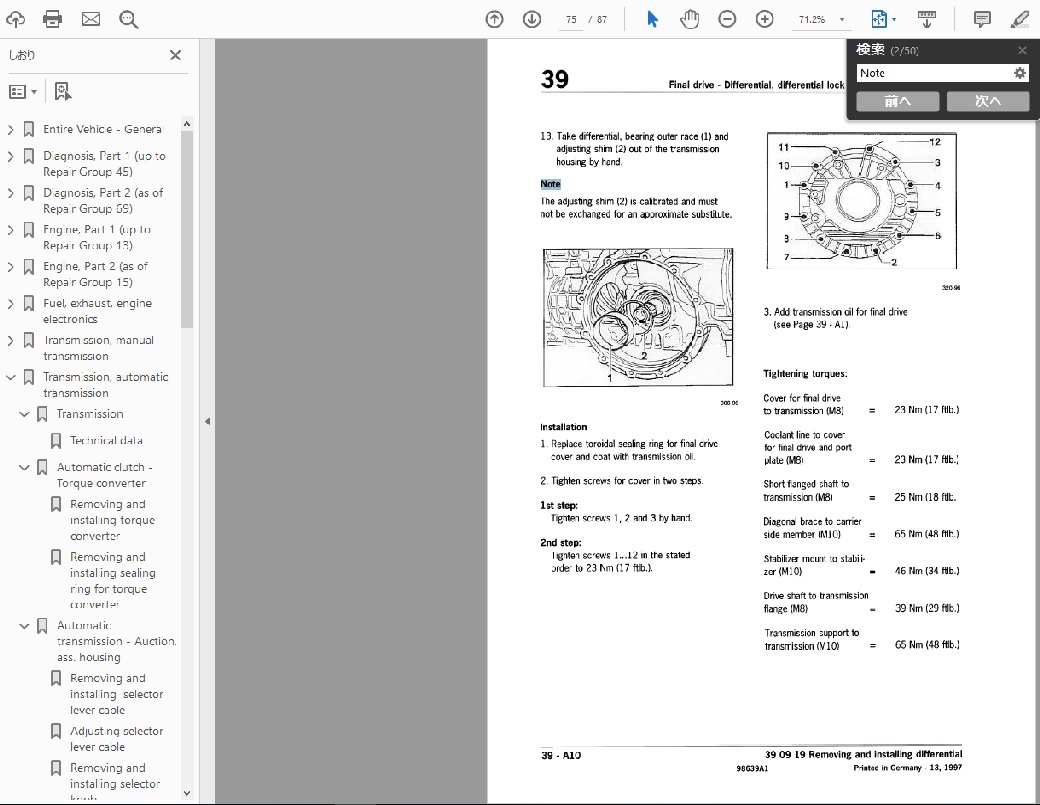Click the page number field showing 75
The image size is (1040, 805).
571,20
